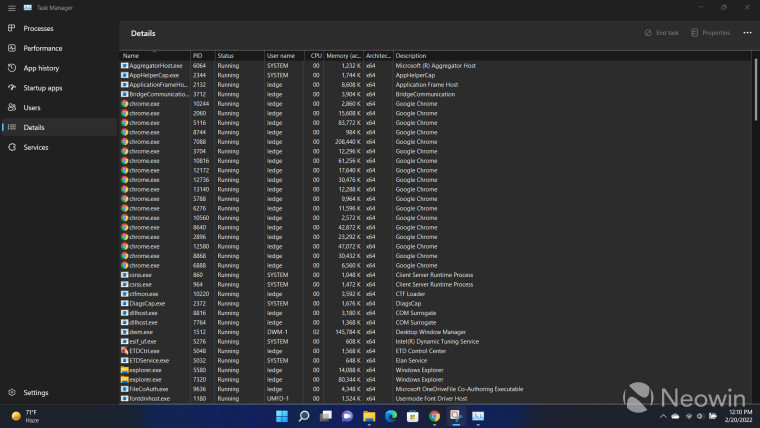The height and width of the screenshot is (428, 760).
Task: Click the Windows Start button
Action: (x=282, y=416)
